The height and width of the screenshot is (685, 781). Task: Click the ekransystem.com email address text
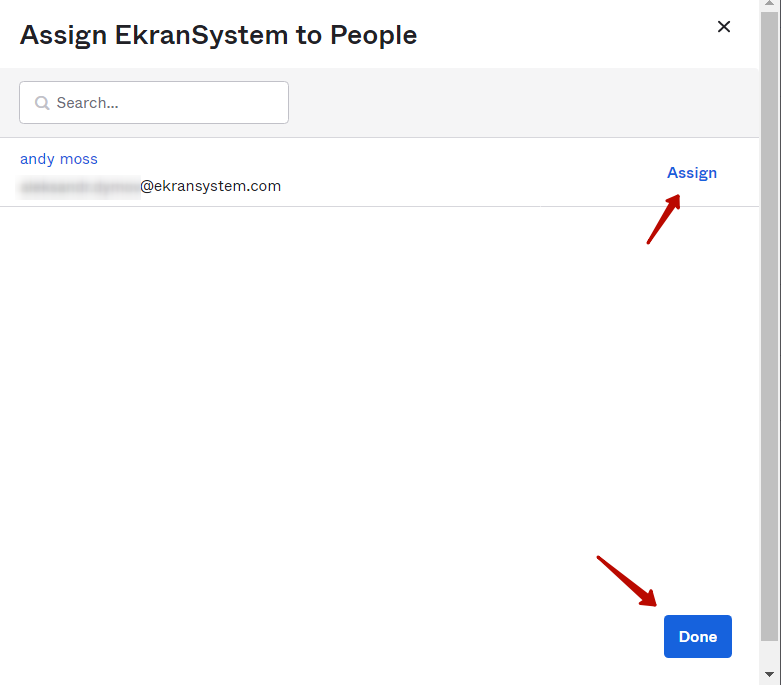211,186
